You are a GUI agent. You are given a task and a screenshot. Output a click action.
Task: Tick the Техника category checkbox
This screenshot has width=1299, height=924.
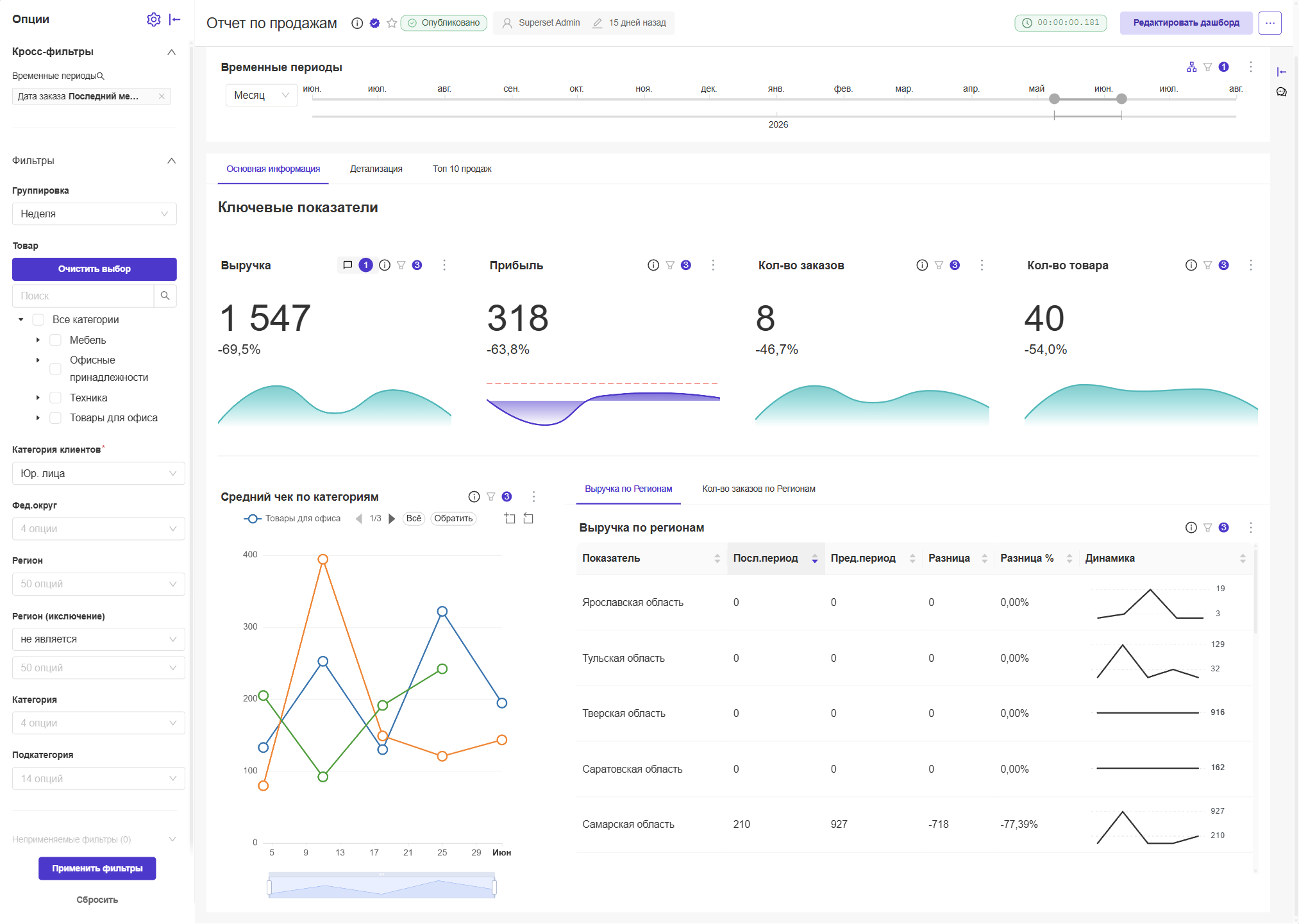point(56,398)
